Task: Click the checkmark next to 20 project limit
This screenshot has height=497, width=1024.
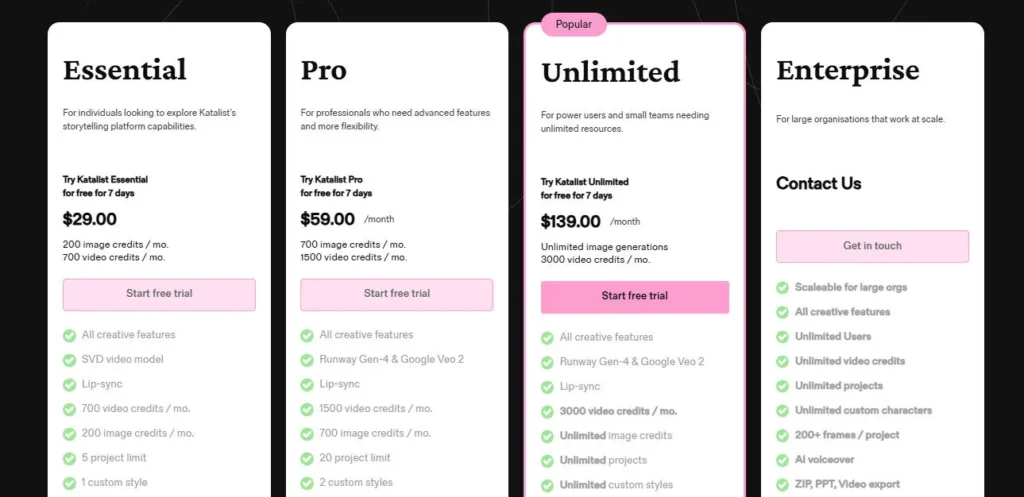Action: coord(307,458)
